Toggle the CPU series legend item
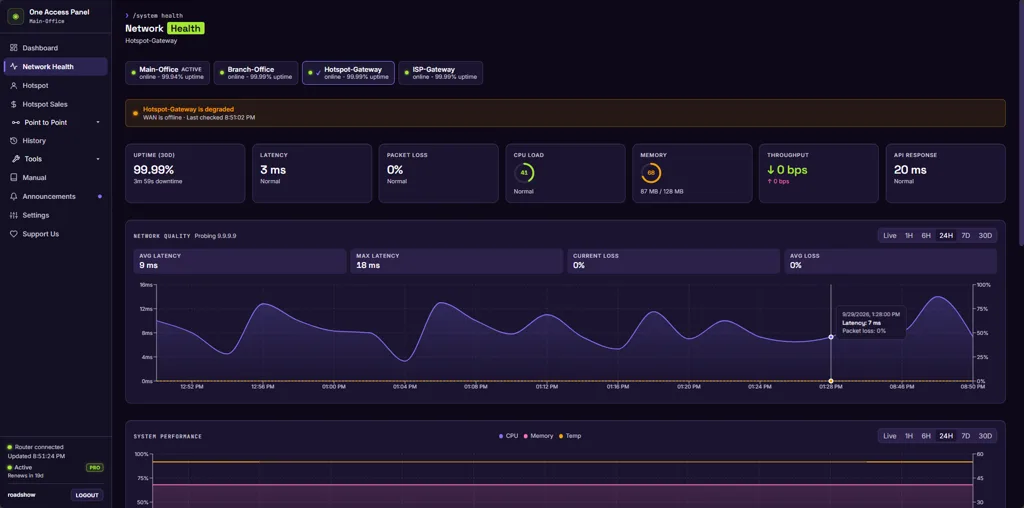1024x508 pixels. coord(508,436)
